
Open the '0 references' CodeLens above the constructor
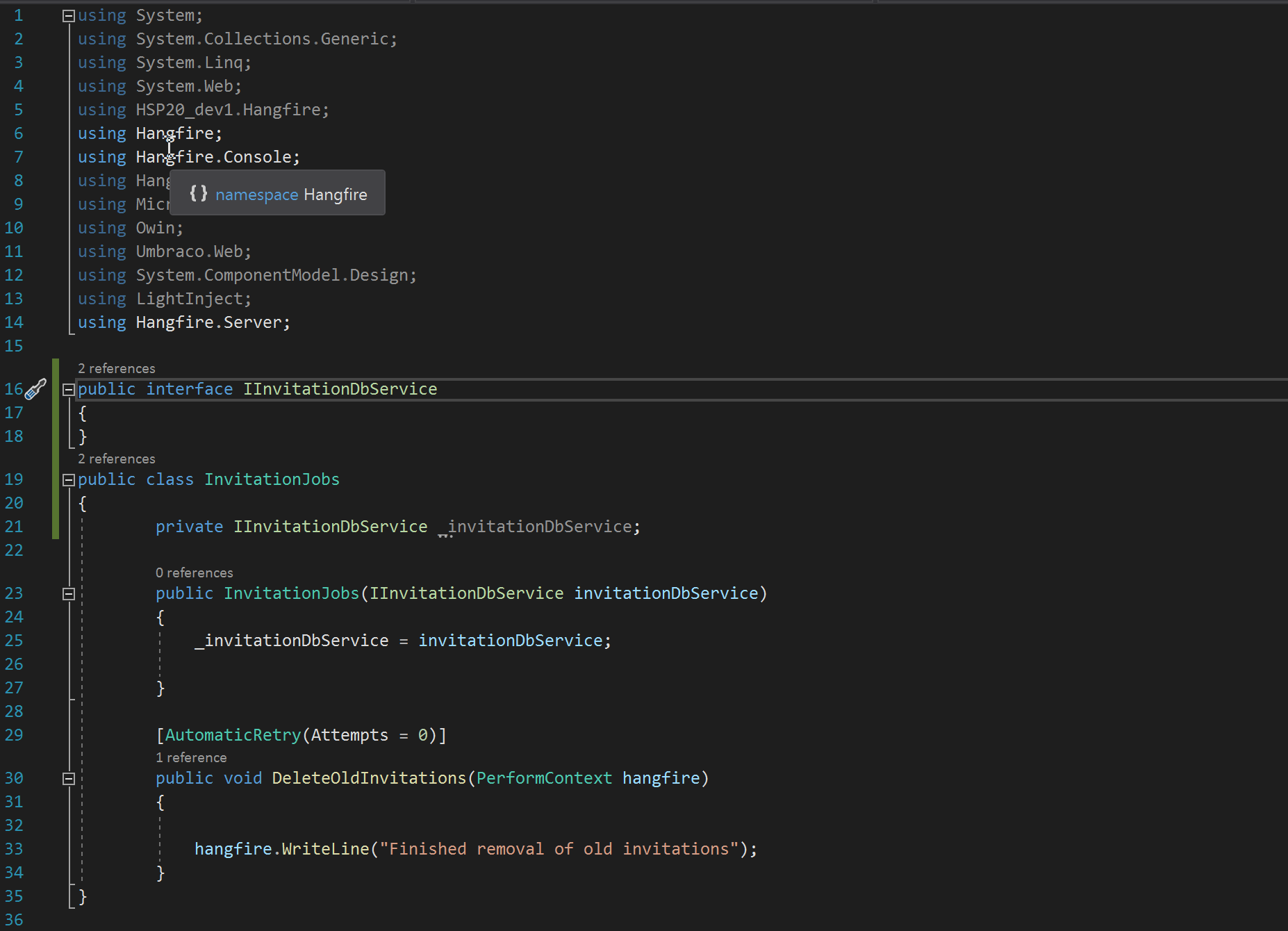(x=195, y=572)
